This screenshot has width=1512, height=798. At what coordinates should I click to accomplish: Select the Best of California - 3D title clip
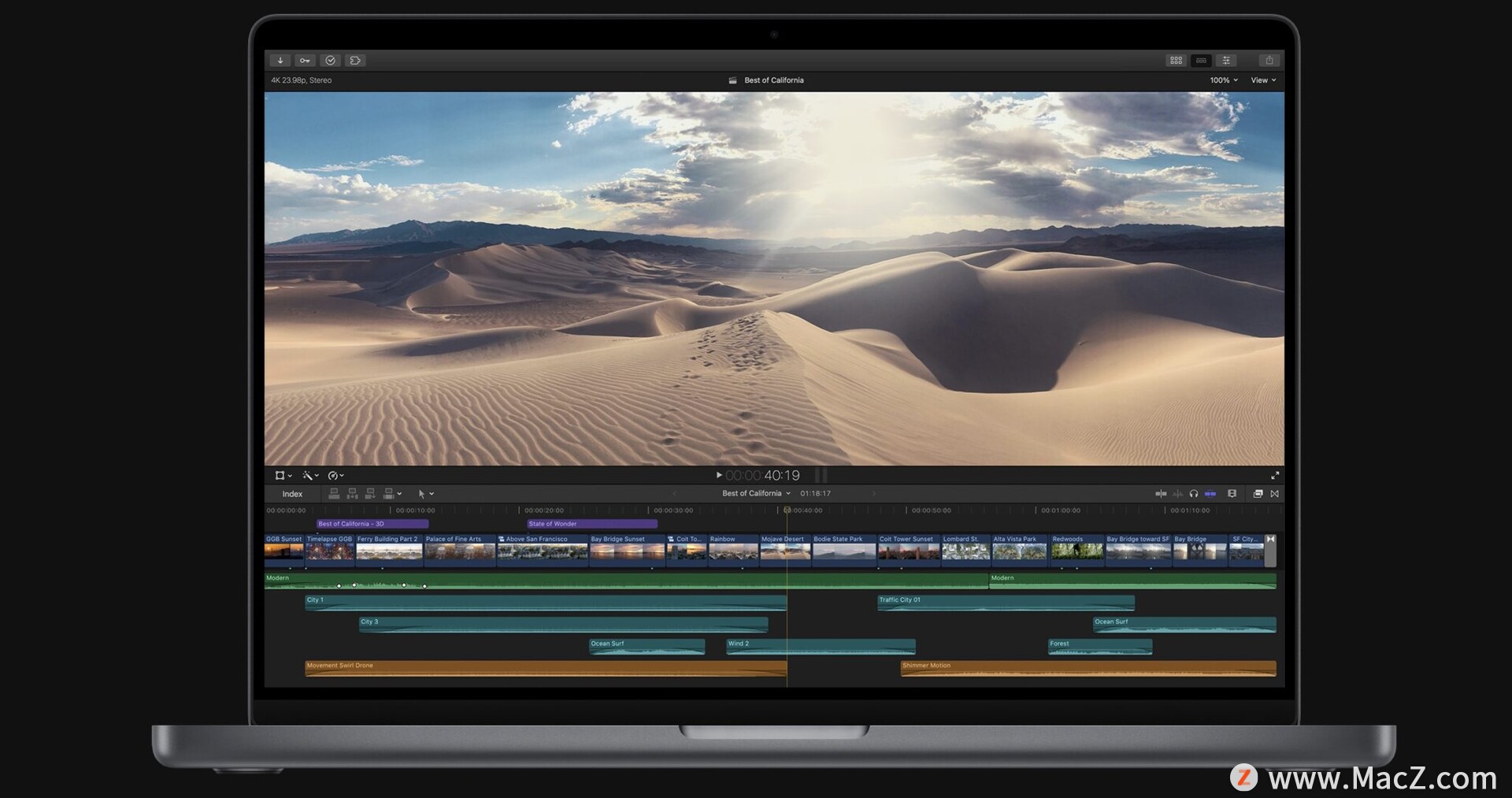(x=372, y=524)
